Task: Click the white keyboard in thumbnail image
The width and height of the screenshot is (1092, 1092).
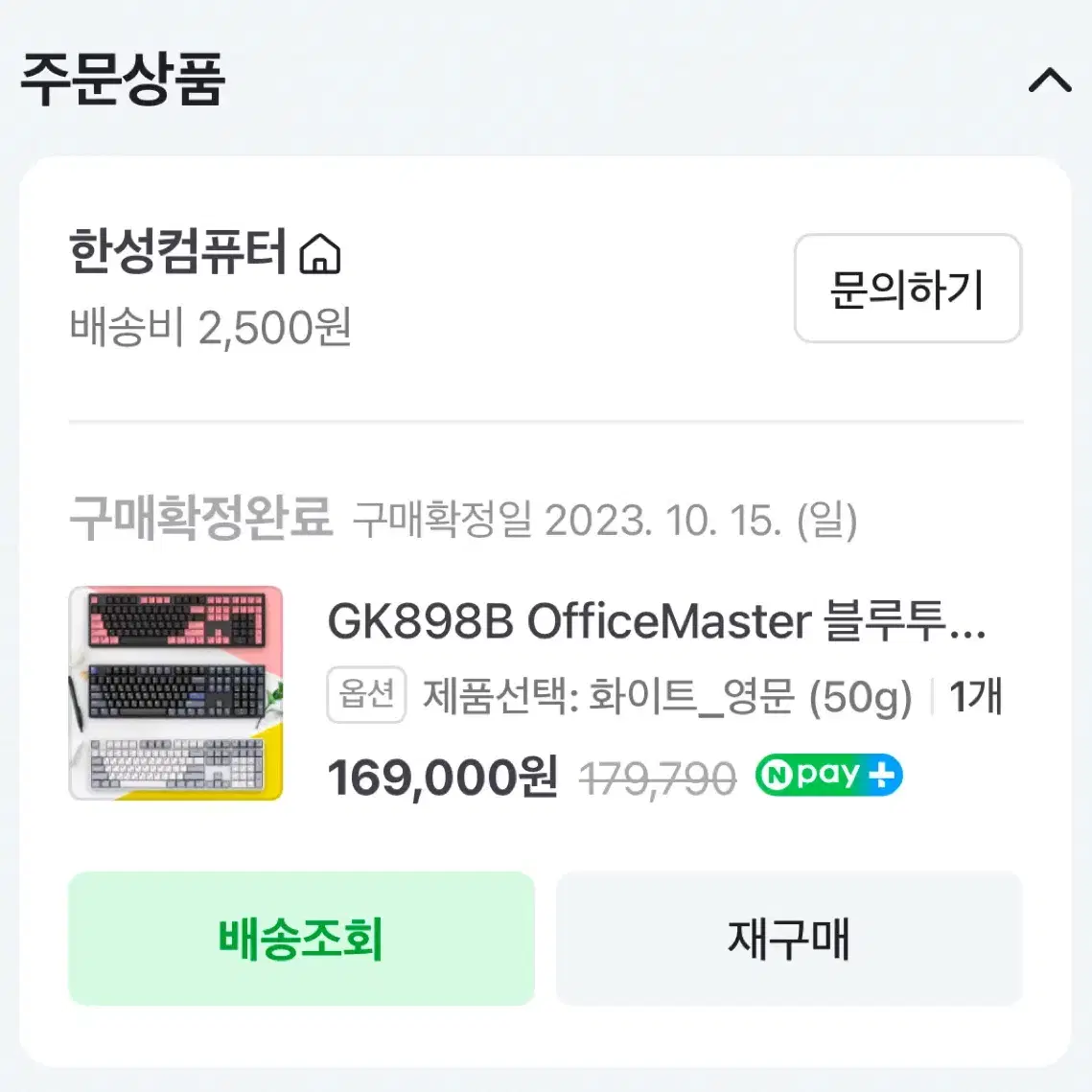Action: click(x=177, y=765)
